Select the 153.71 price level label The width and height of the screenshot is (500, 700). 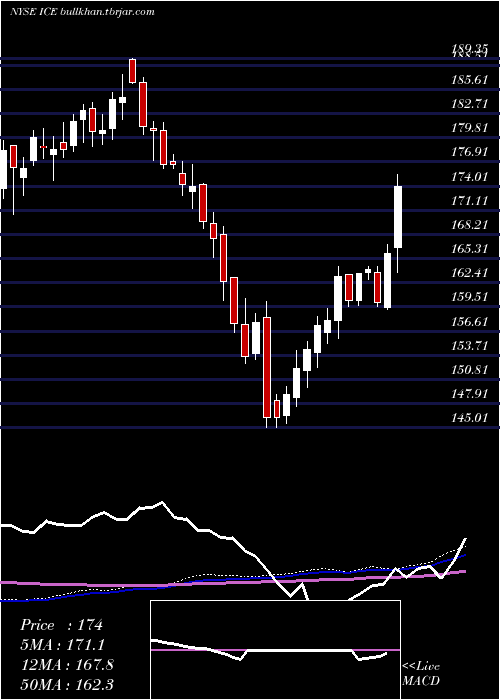pyautogui.click(x=468, y=346)
